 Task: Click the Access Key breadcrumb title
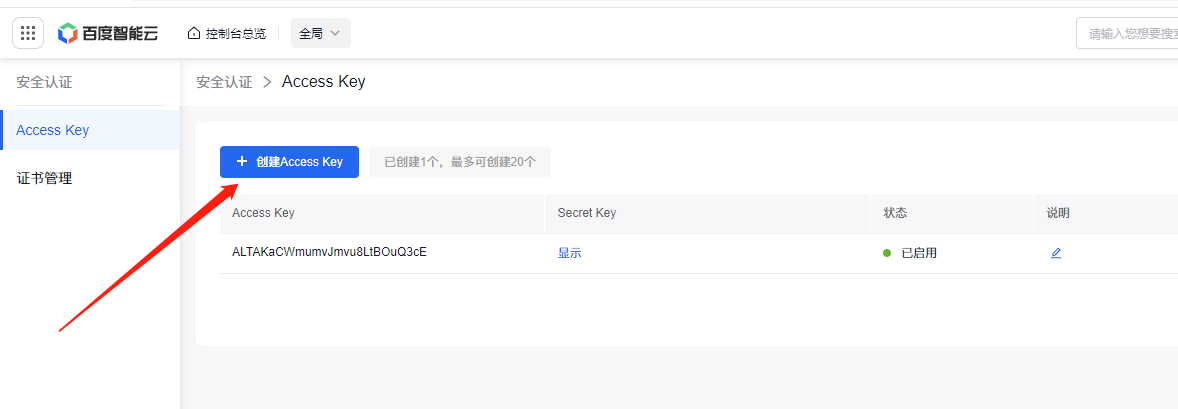coord(323,82)
